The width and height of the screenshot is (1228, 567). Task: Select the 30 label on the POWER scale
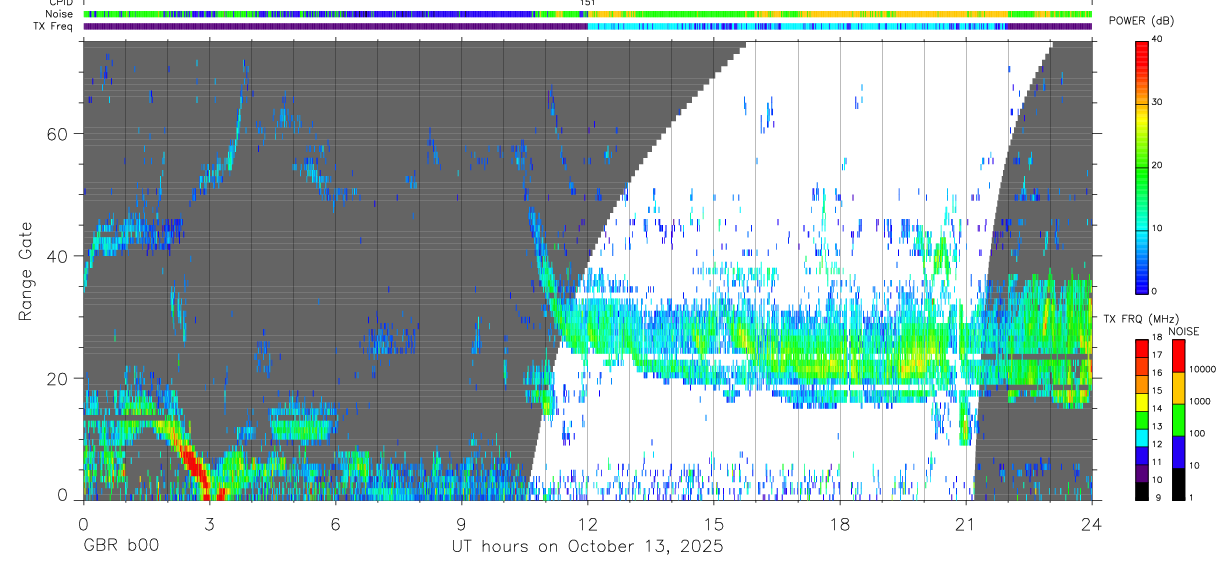click(x=1159, y=103)
